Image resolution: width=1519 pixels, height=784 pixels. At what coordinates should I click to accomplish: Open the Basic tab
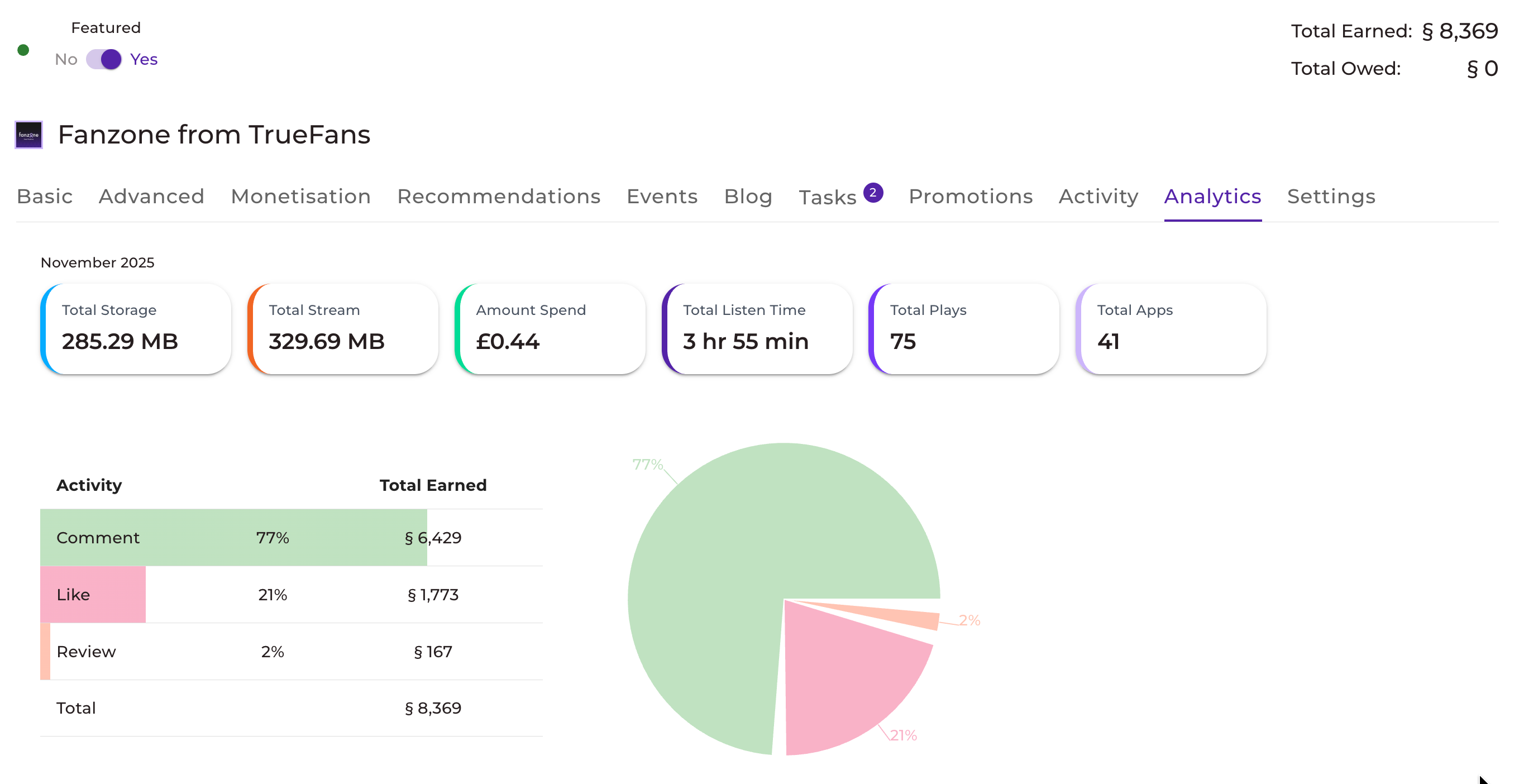pos(45,197)
